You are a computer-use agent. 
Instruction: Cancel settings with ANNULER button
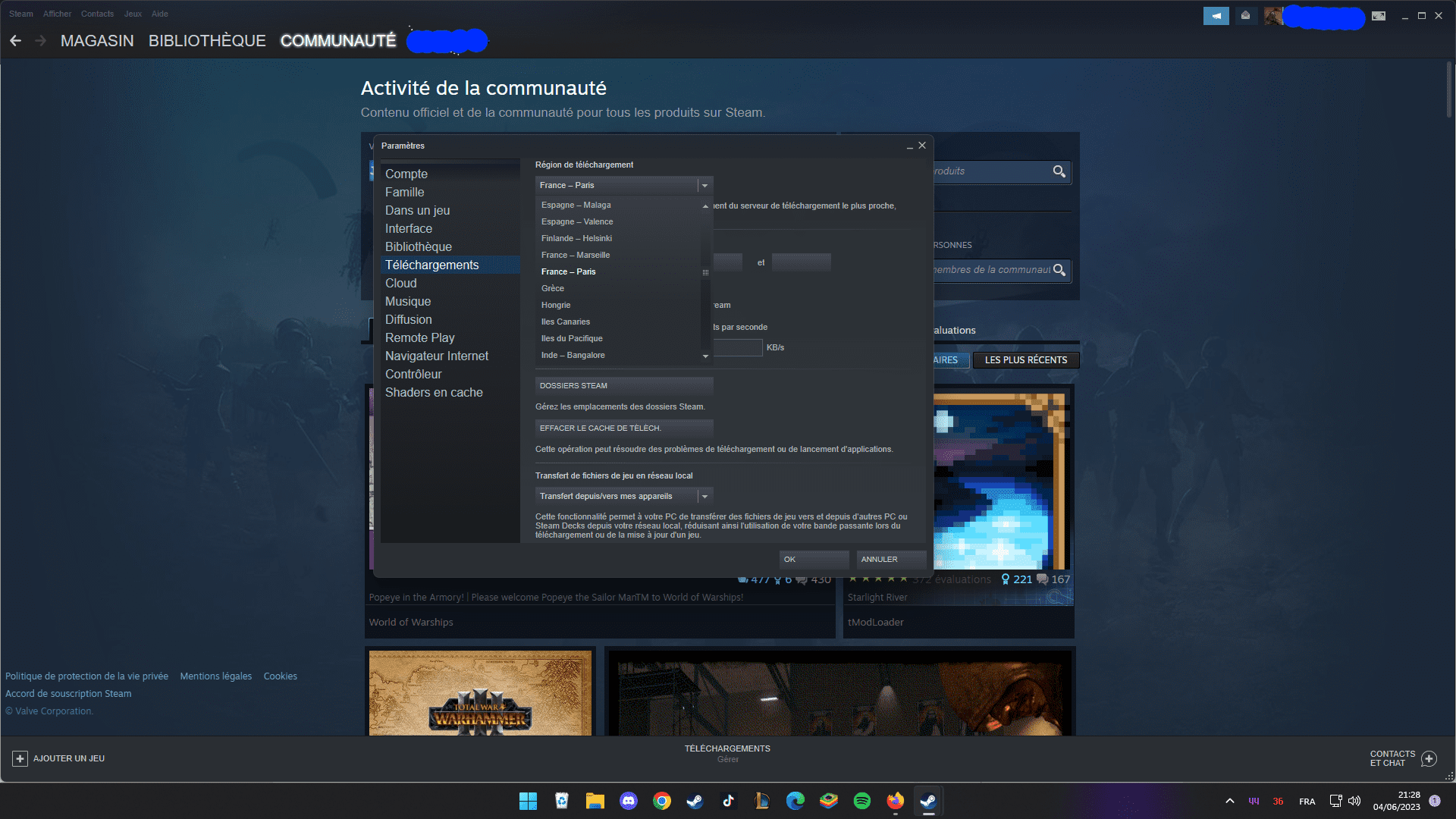coord(891,559)
